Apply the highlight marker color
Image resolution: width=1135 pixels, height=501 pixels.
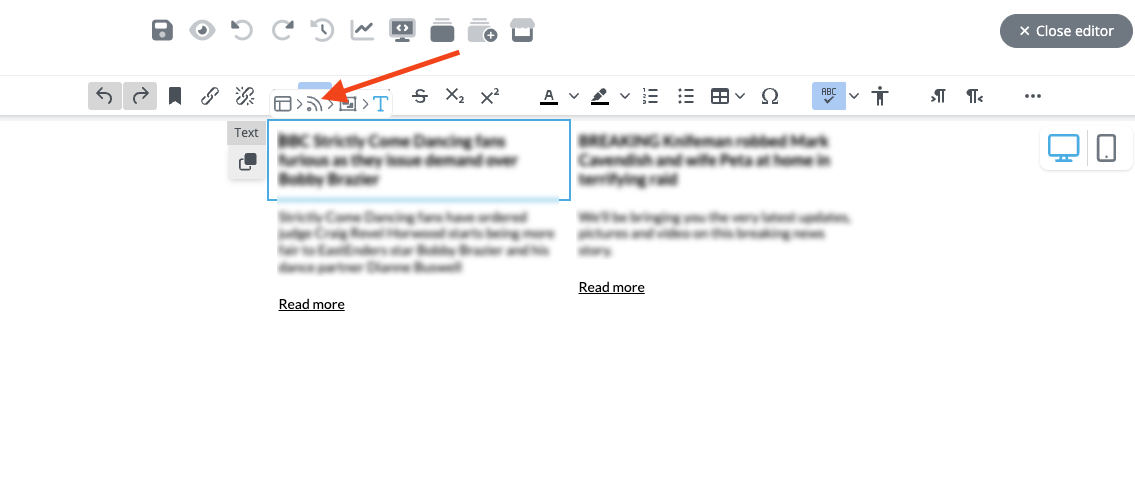tap(599, 96)
